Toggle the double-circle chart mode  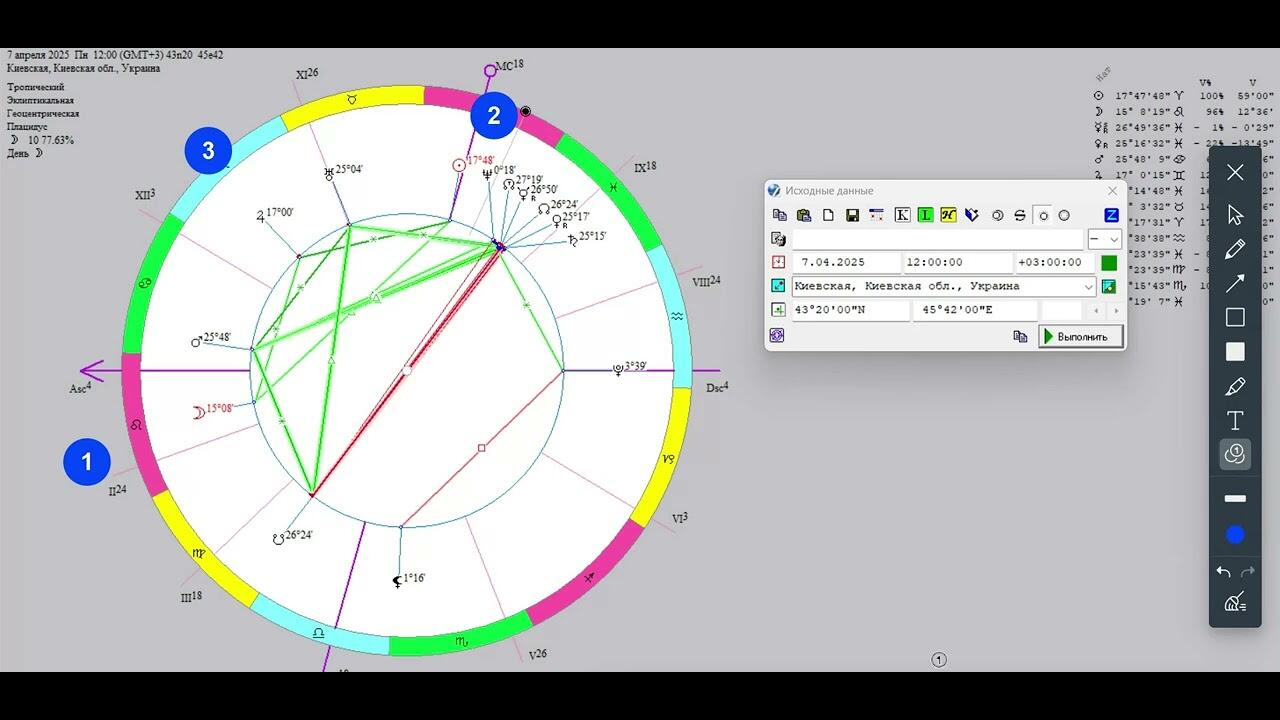pyautogui.click(x=997, y=215)
